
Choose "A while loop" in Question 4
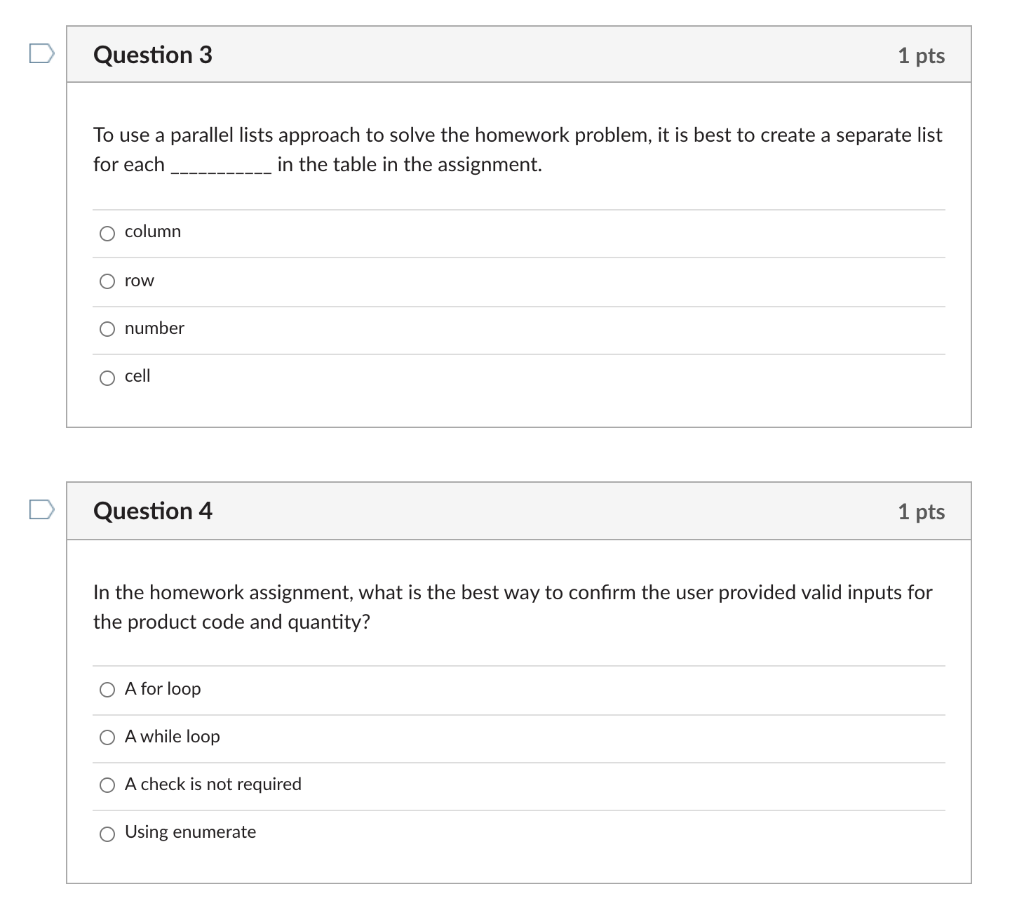point(107,737)
